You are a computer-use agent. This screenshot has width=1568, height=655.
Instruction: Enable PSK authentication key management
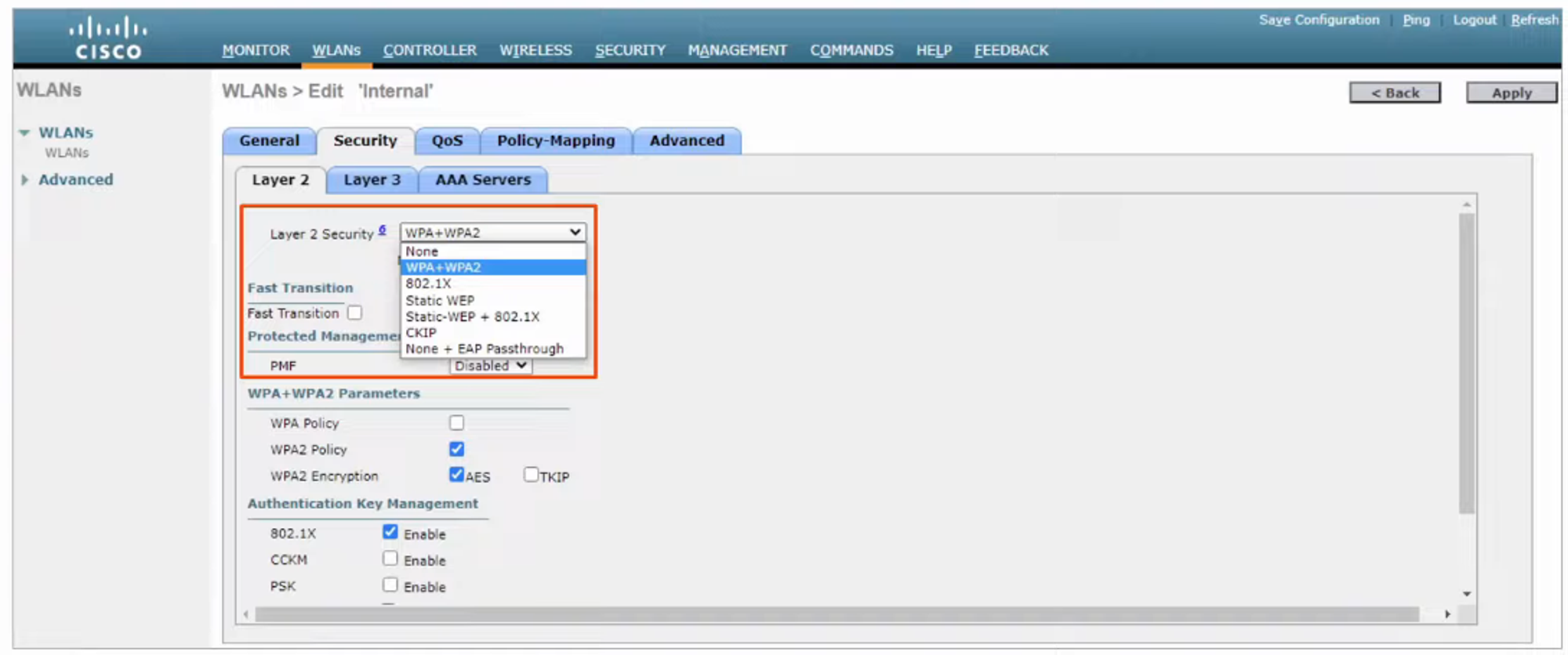coord(390,585)
